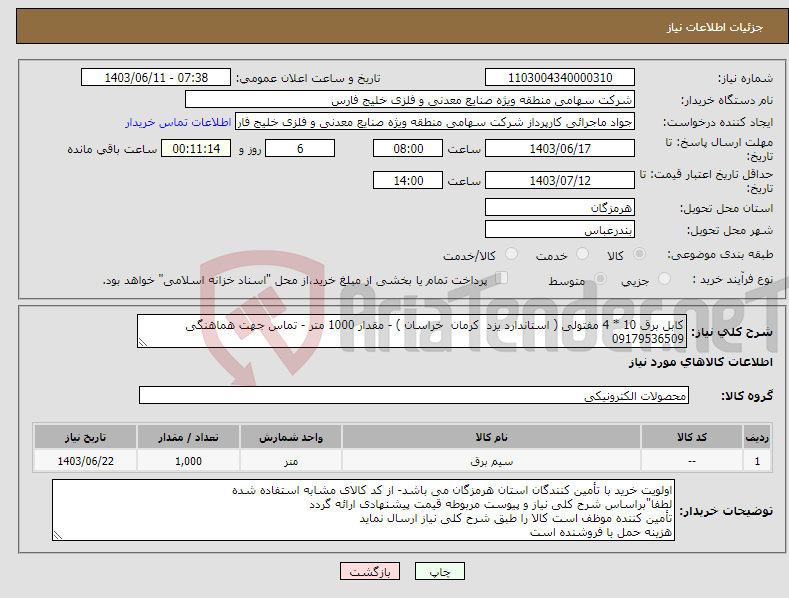
Task: Select the کالا/خدمت radio button
Action: pos(511,254)
